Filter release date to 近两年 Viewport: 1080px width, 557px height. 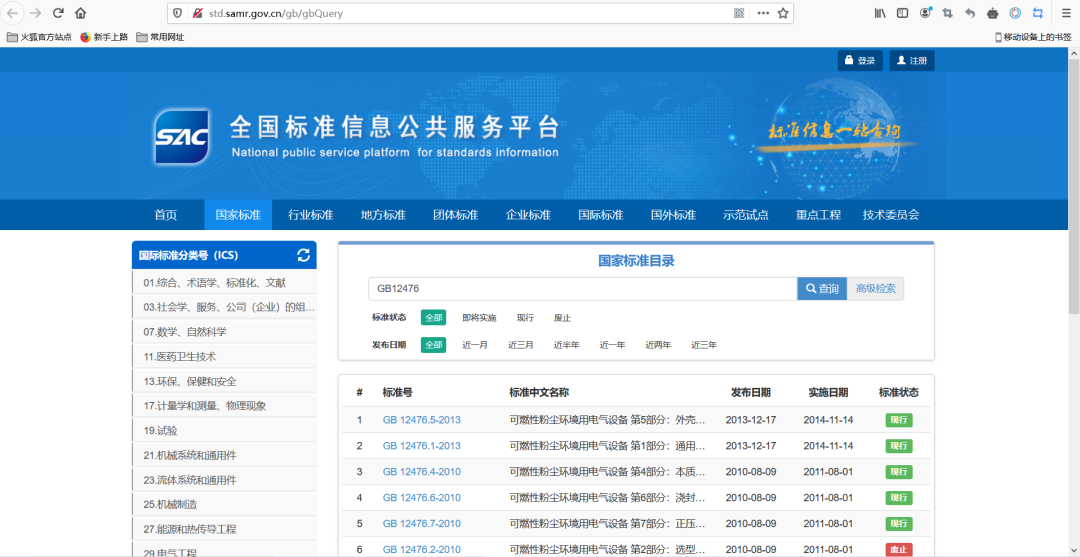point(658,345)
